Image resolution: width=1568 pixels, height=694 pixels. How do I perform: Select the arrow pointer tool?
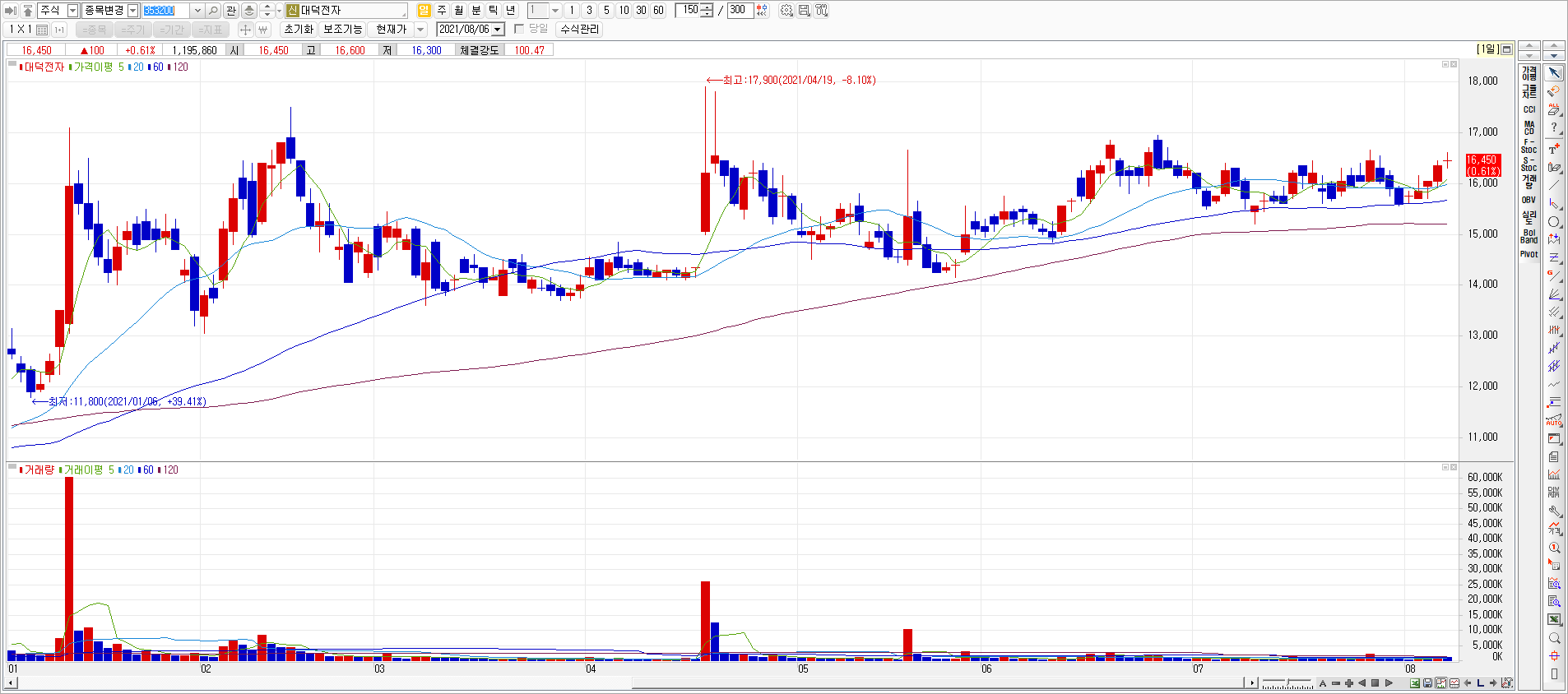tap(1554, 73)
